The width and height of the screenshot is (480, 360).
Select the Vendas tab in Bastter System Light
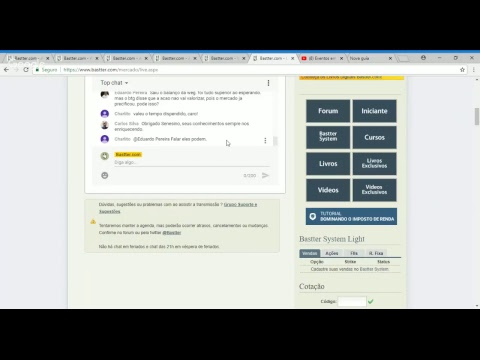pos(310,253)
